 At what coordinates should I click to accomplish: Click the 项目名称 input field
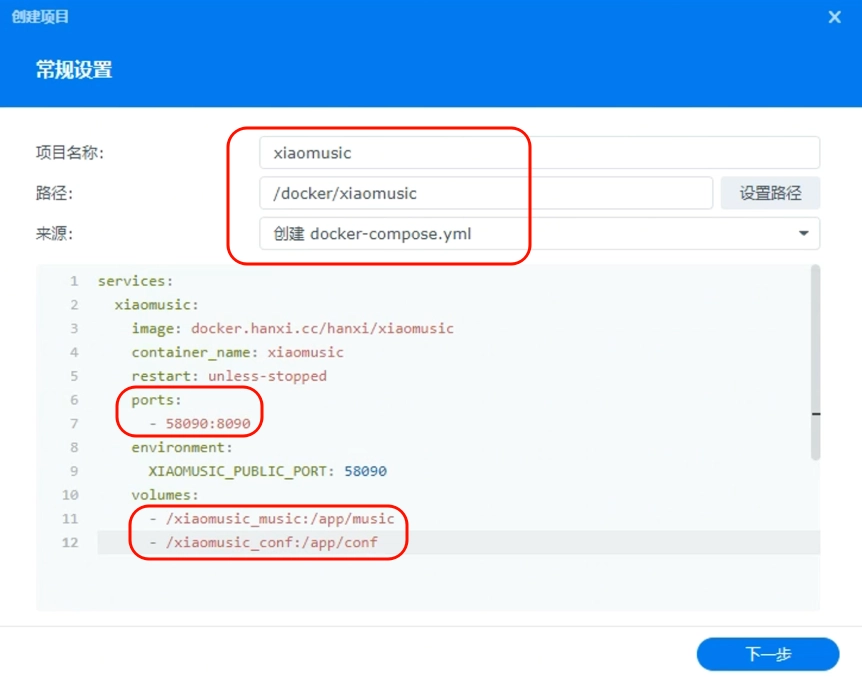point(539,153)
